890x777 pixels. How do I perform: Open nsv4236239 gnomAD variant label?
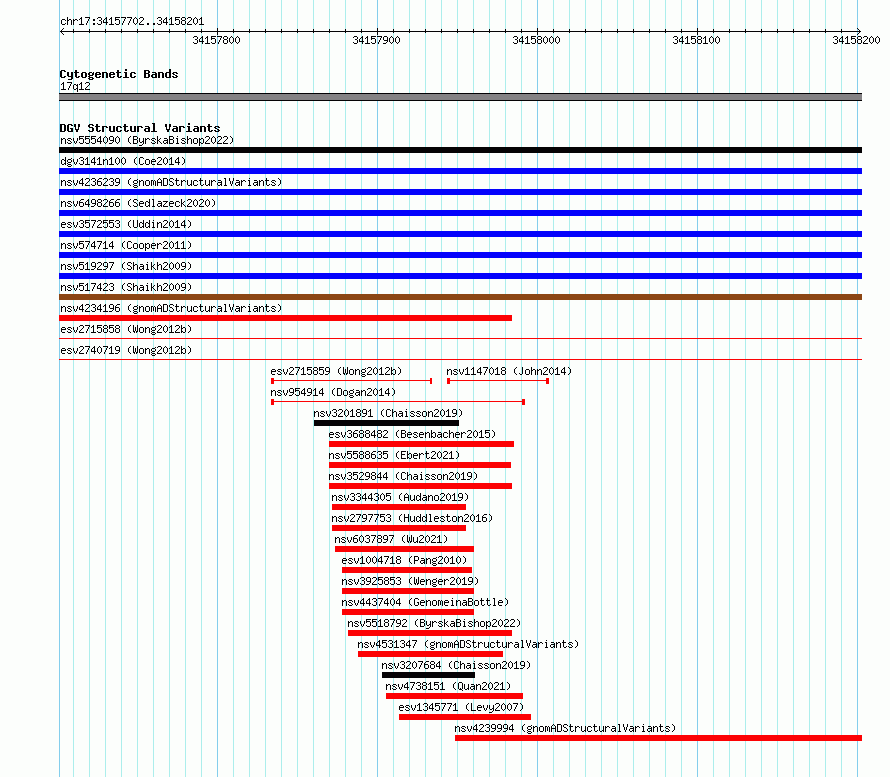[171, 182]
